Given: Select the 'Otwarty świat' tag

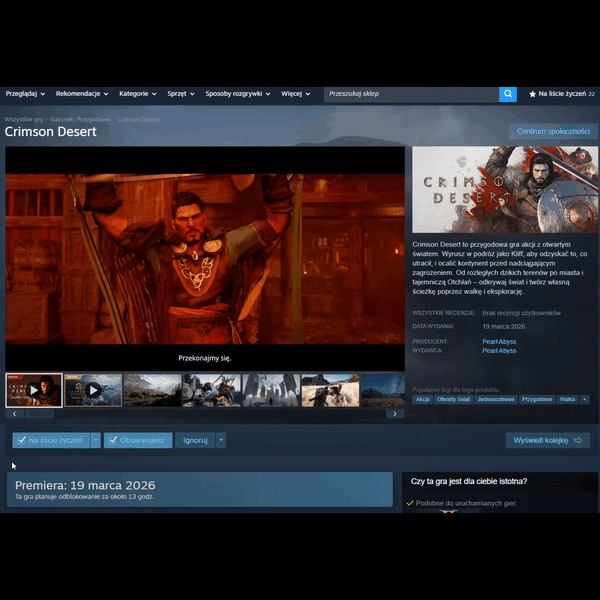Looking at the screenshot, I should [453, 399].
